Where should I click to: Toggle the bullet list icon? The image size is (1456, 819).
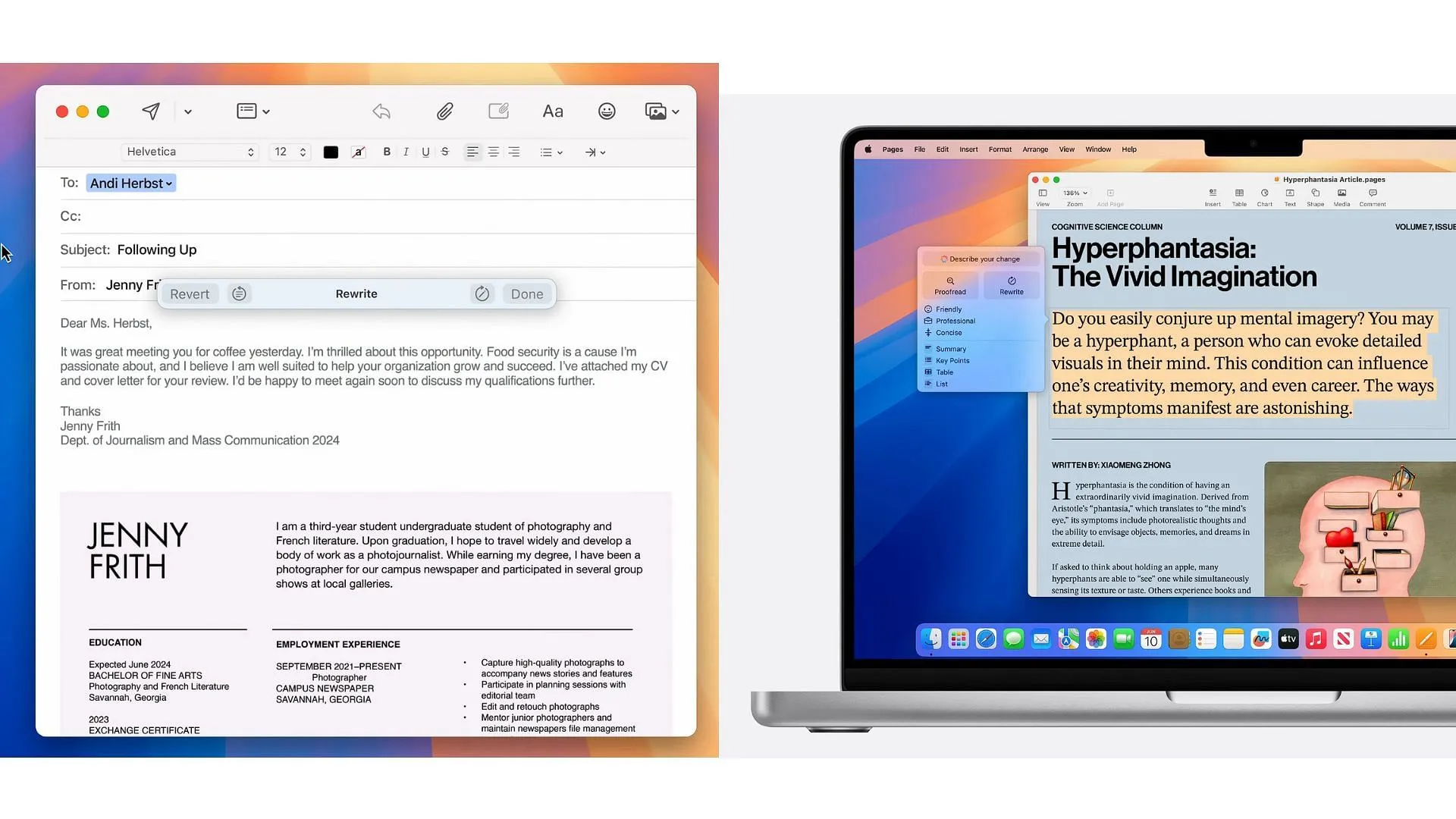tap(545, 151)
